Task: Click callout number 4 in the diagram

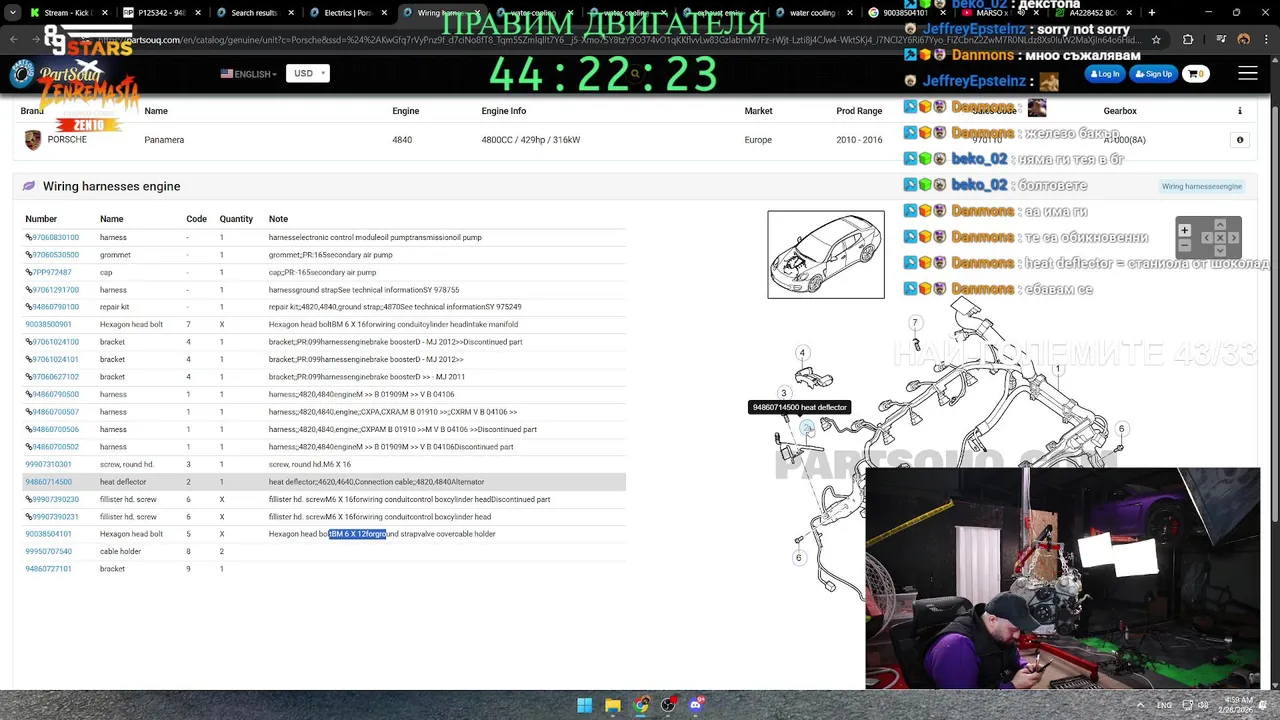Action: (802, 353)
